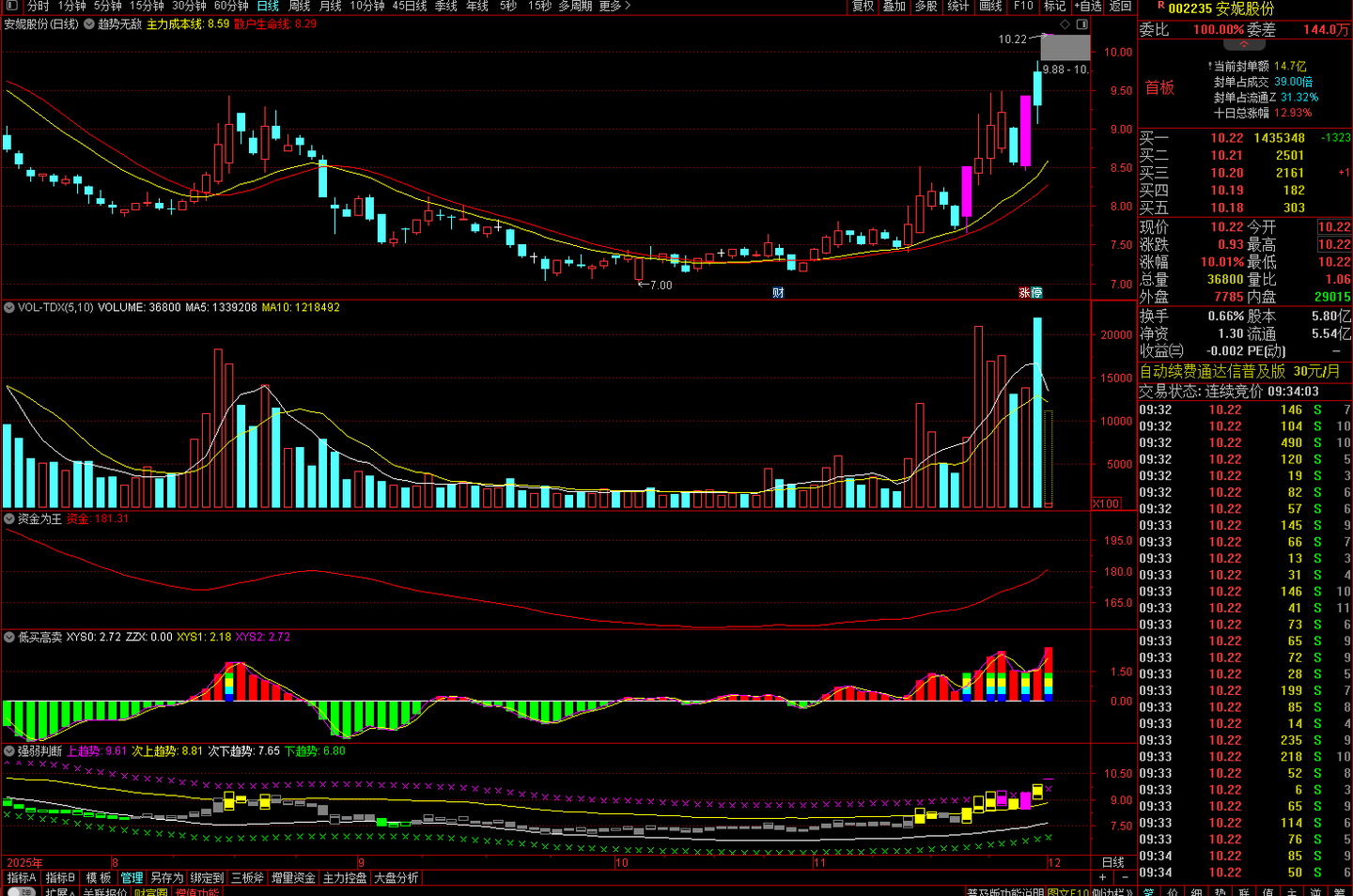This screenshot has width=1353, height=896.
Task: Open the 模板 template tab
Action: click(x=99, y=878)
